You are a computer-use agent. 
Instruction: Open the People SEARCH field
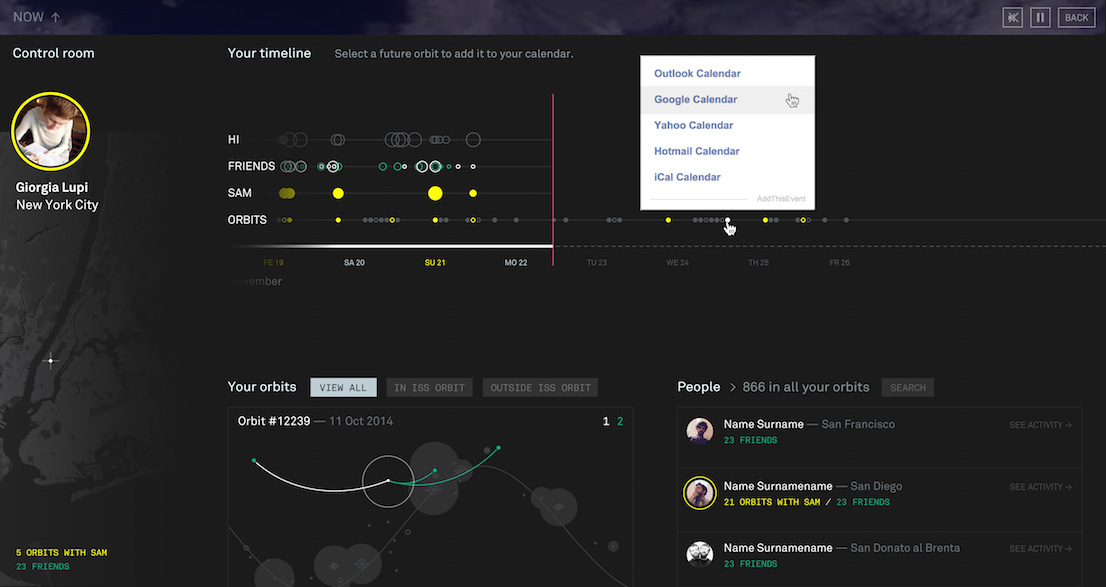tap(908, 387)
